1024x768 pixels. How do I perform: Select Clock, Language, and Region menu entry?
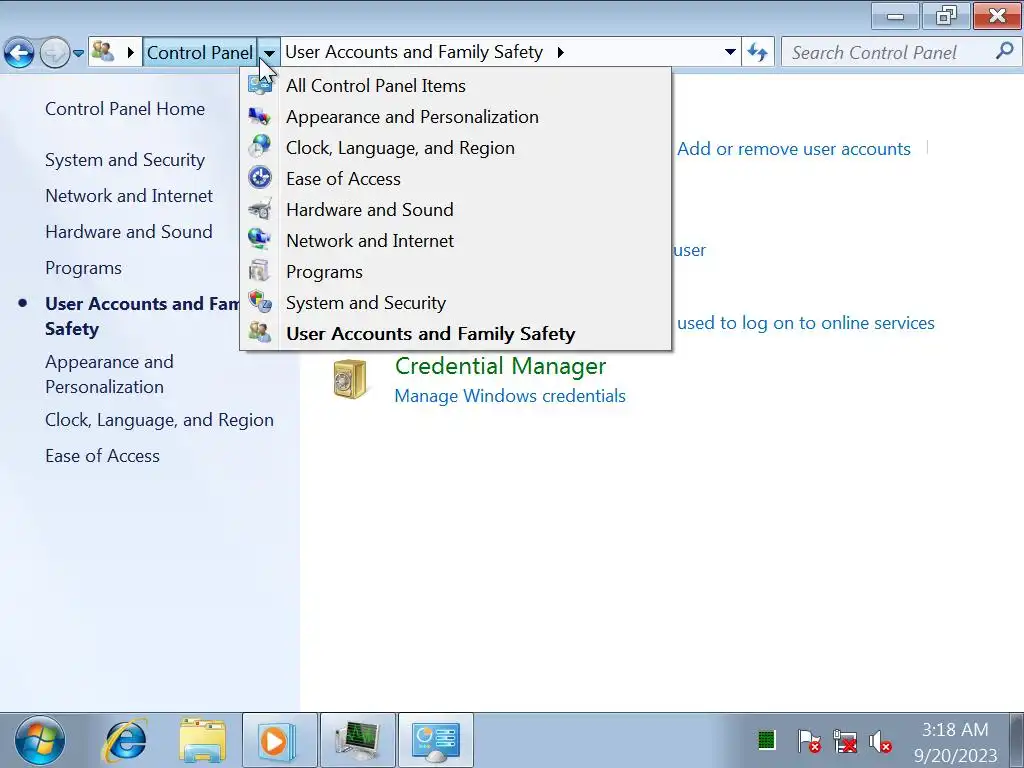(x=456, y=148)
